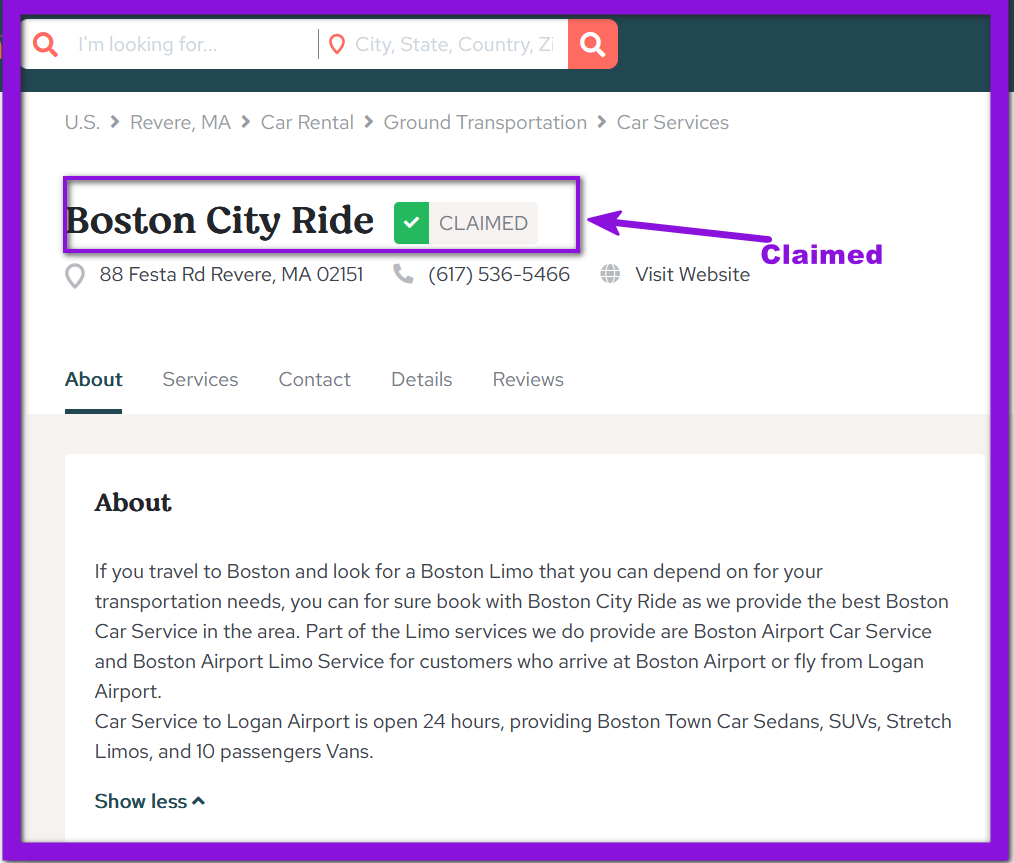This screenshot has height=863, width=1014.
Task: Click the phone number (617) 536-5466
Action: coord(499,274)
